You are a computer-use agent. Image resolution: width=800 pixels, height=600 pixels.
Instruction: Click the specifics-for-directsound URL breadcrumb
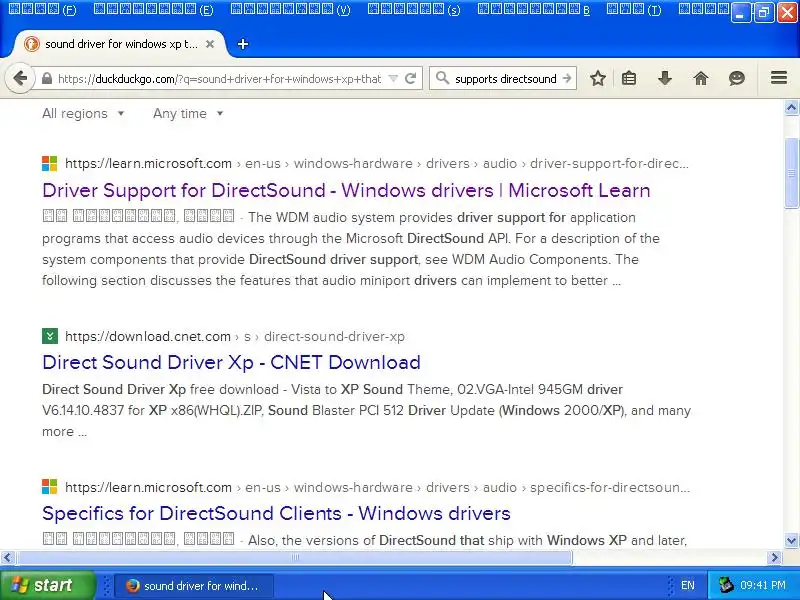pyautogui.click(x=377, y=488)
